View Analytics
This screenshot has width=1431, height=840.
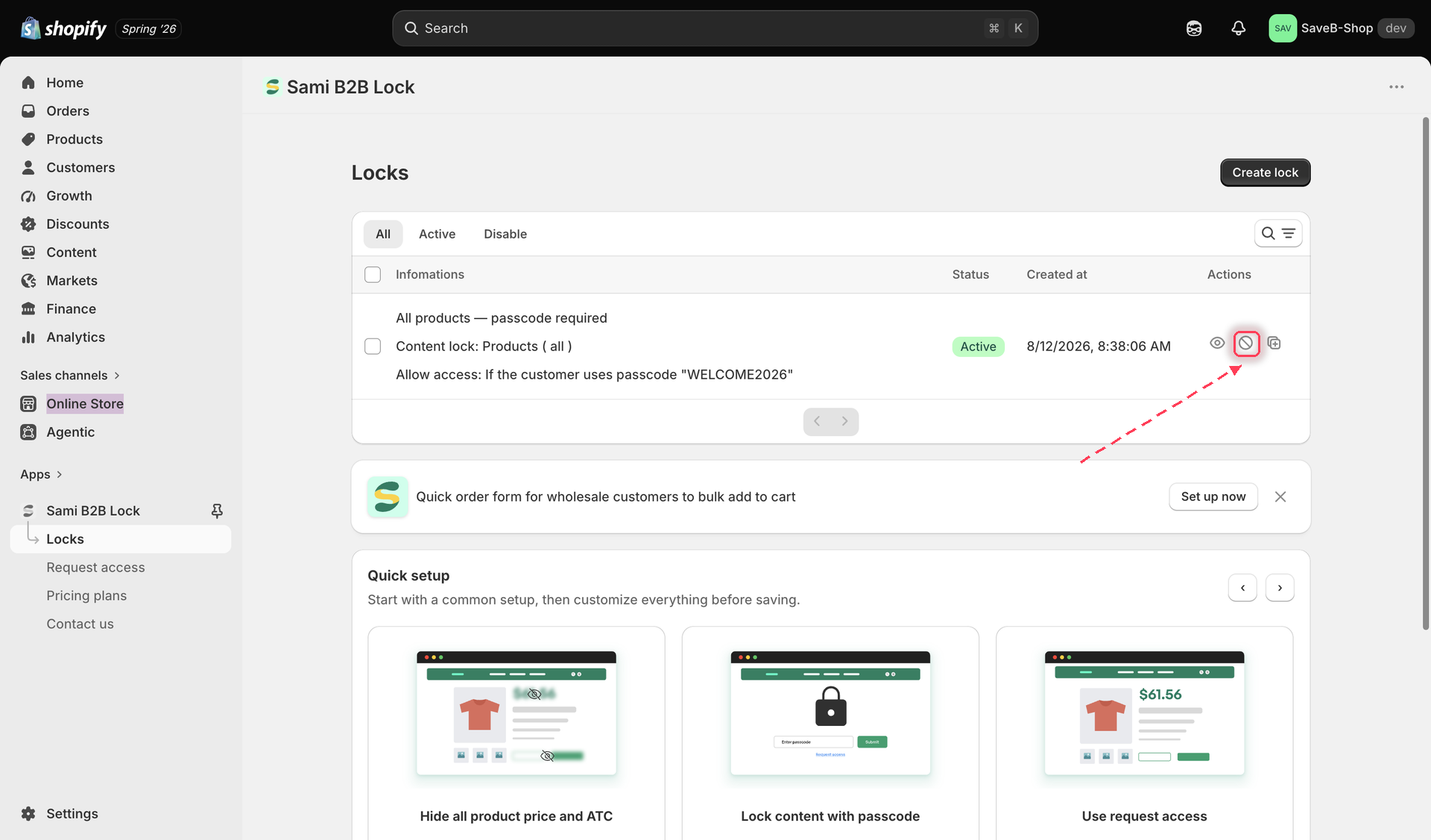point(75,338)
